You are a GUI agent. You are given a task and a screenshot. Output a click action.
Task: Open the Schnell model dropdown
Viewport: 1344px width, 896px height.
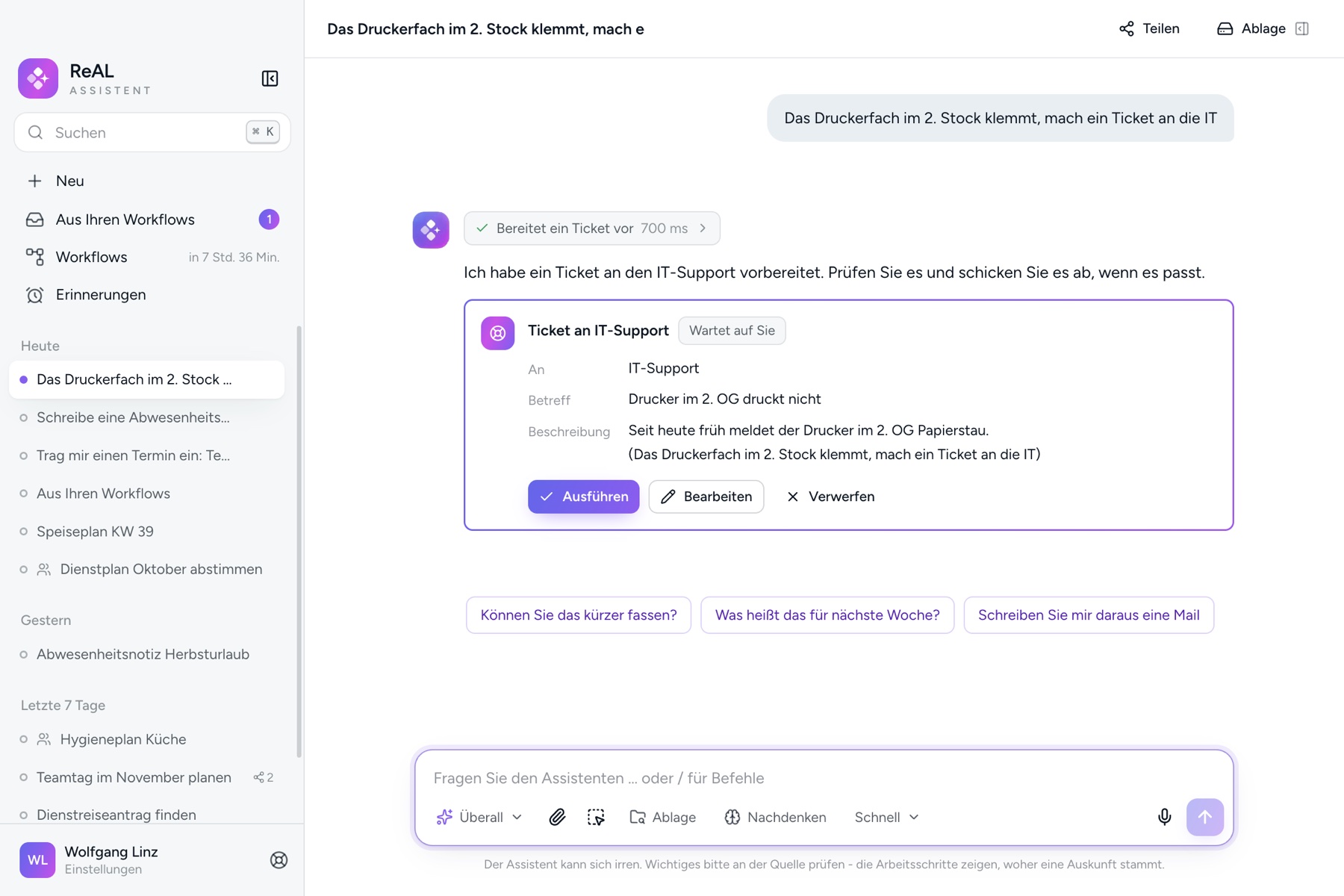[x=886, y=817]
